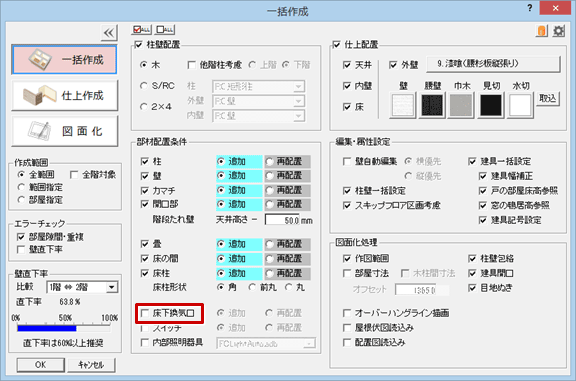Click the 巾木 gray texture swatch

point(461,105)
